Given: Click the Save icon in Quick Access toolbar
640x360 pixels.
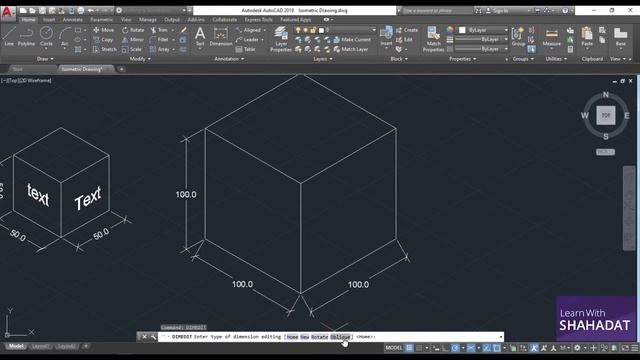Looking at the screenshot, I should click(x=42, y=10).
